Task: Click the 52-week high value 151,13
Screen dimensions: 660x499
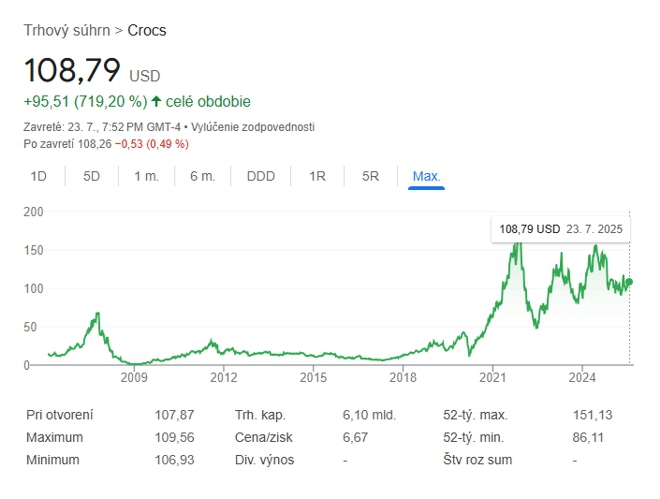Action: click(x=592, y=415)
